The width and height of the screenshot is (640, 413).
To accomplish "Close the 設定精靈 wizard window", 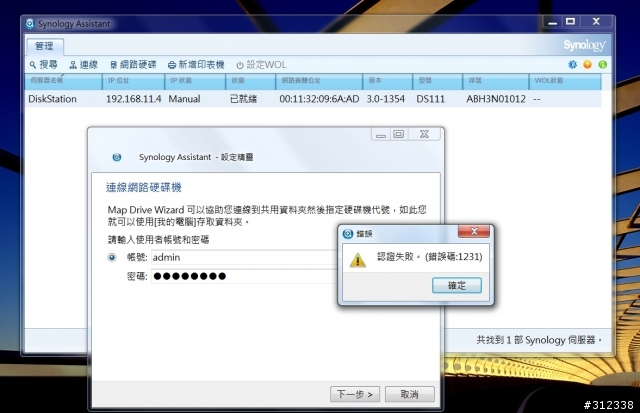I will tap(424, 134).
